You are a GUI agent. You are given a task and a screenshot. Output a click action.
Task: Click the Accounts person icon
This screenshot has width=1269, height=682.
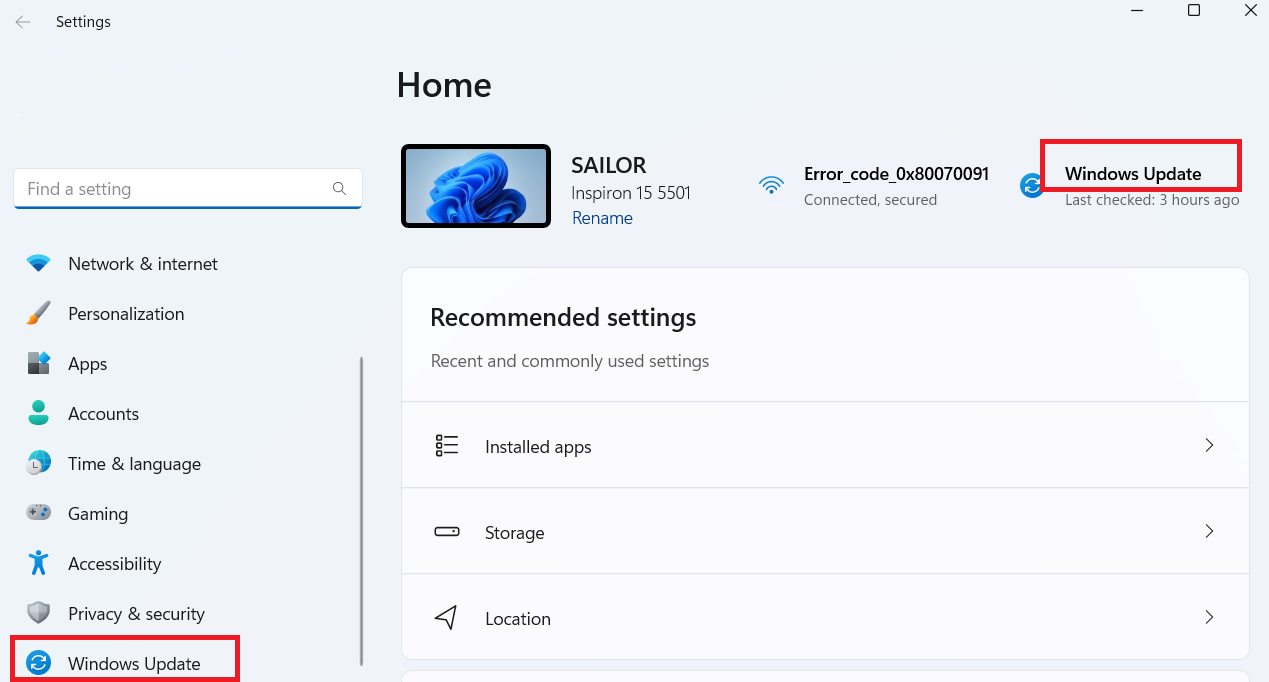pyautogui.click(x=39, y=414)
